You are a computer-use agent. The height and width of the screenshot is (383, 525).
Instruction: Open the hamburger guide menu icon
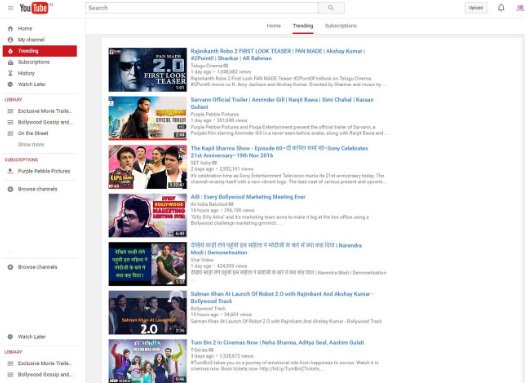11,8
